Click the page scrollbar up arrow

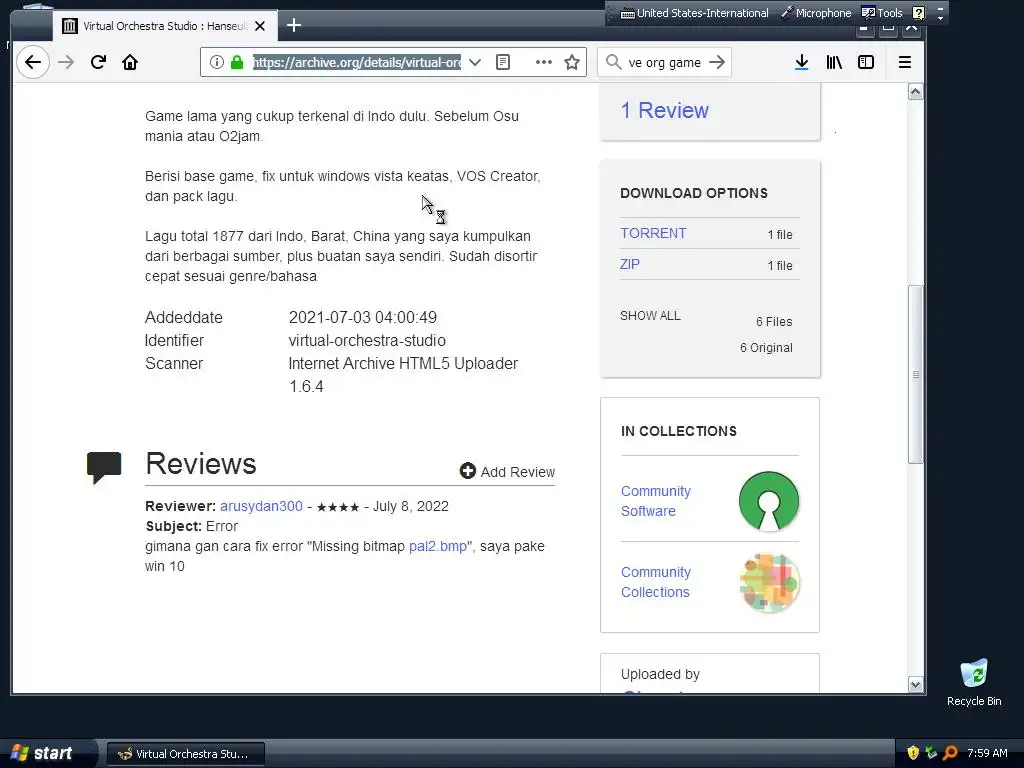point(916,92)
